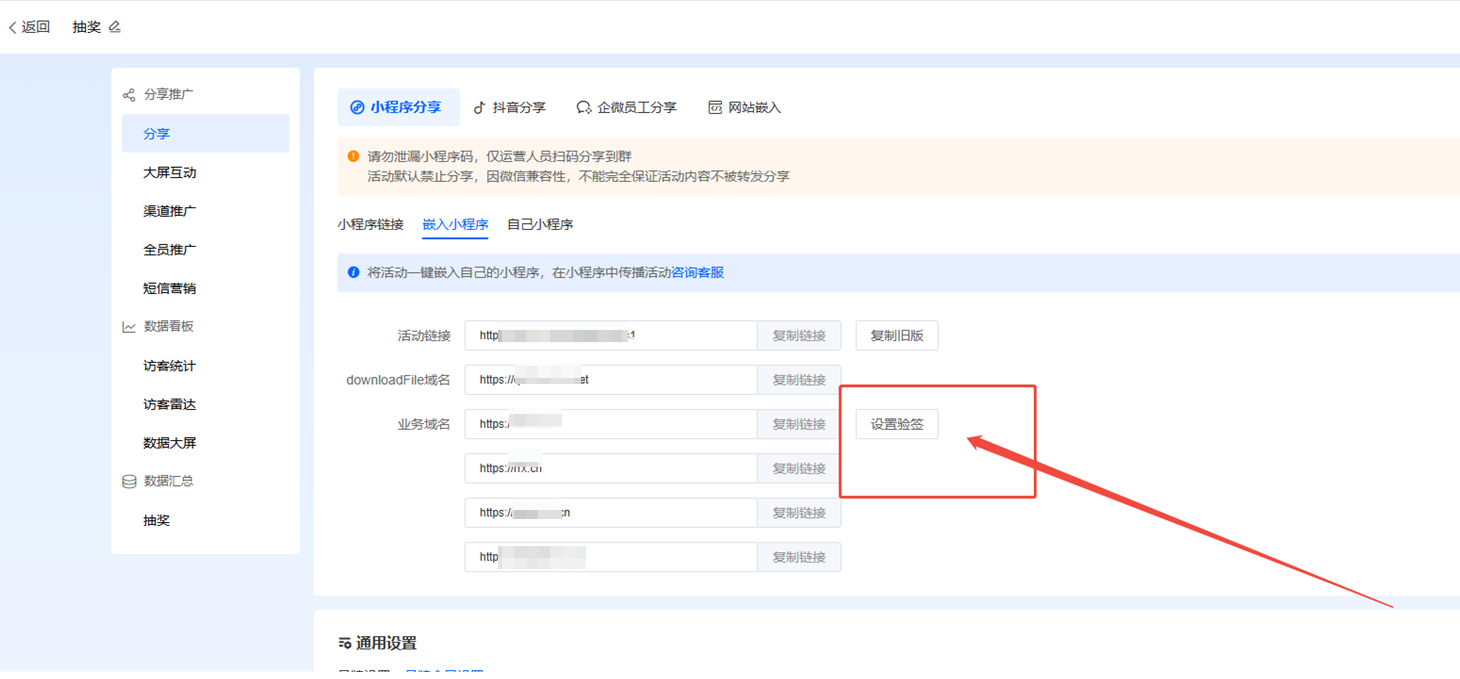Click the 企微员工分享 chat bubble icon
Viewport: 1460px width, 679px height.
click(x=584, y=108)
